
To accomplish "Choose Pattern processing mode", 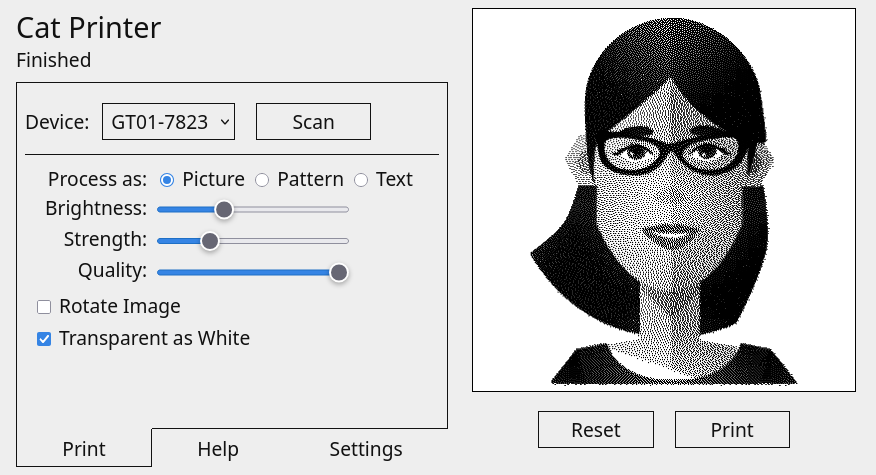I will (x=262, y=180).
